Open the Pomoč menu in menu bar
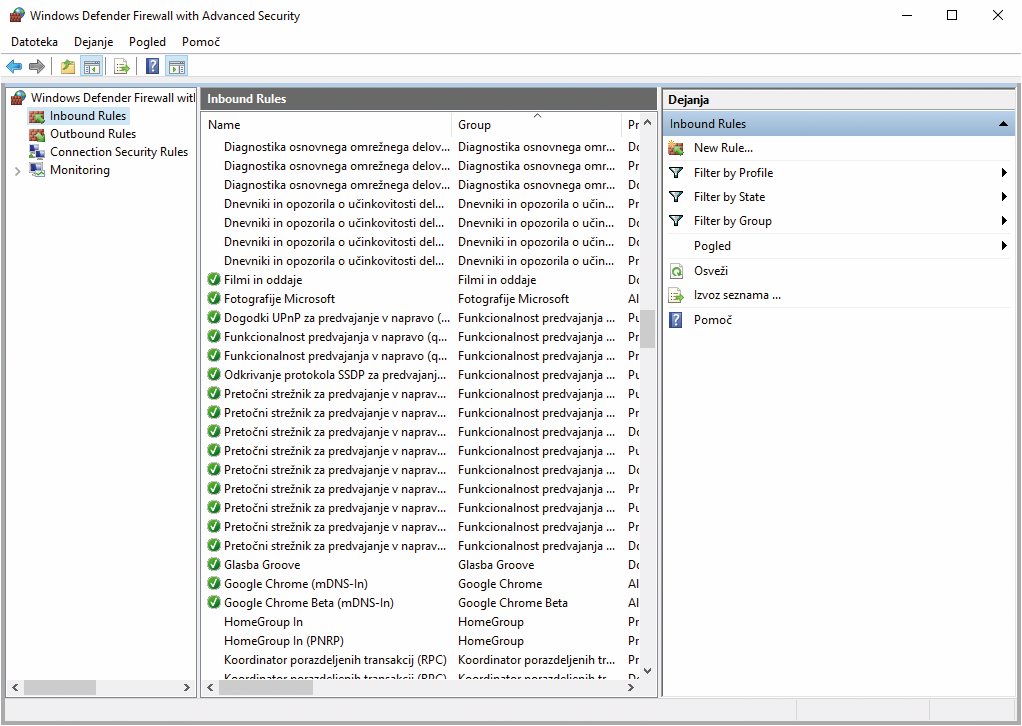1022x726 pixels. 201,42
